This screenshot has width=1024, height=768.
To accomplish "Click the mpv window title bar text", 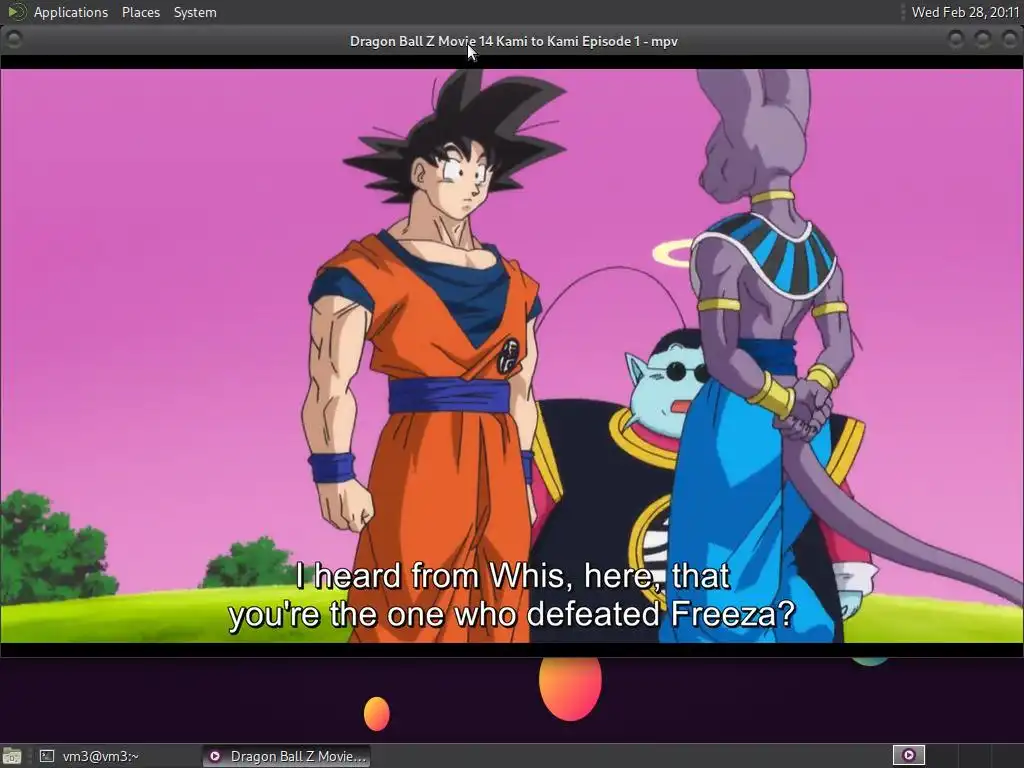I will click(513, 41).
